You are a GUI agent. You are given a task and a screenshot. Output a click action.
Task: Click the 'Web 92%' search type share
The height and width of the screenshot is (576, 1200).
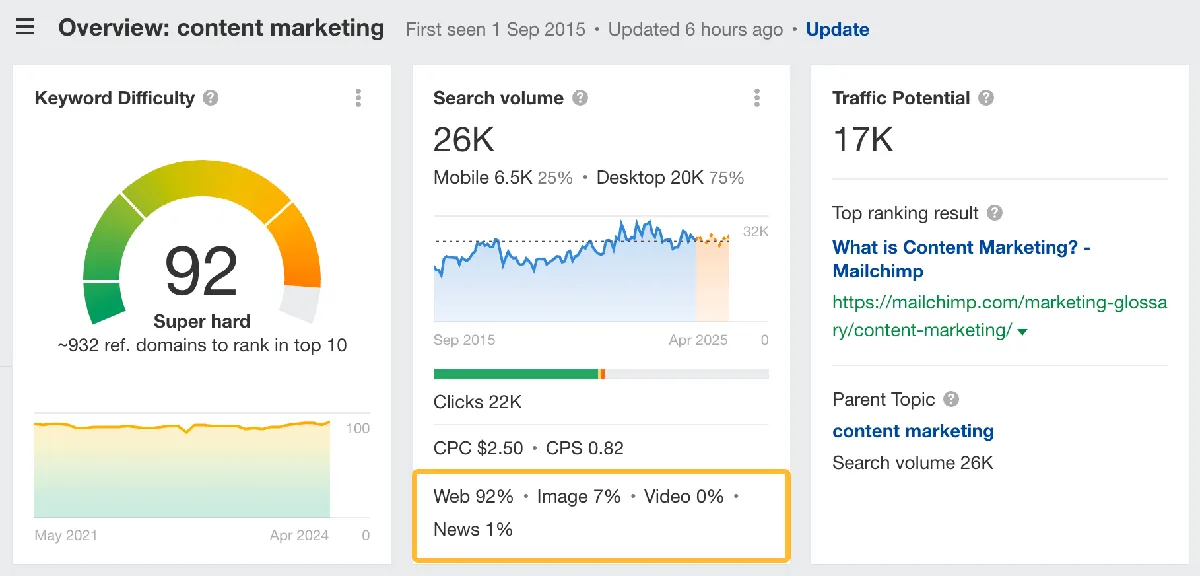click(x=473, y=496)
